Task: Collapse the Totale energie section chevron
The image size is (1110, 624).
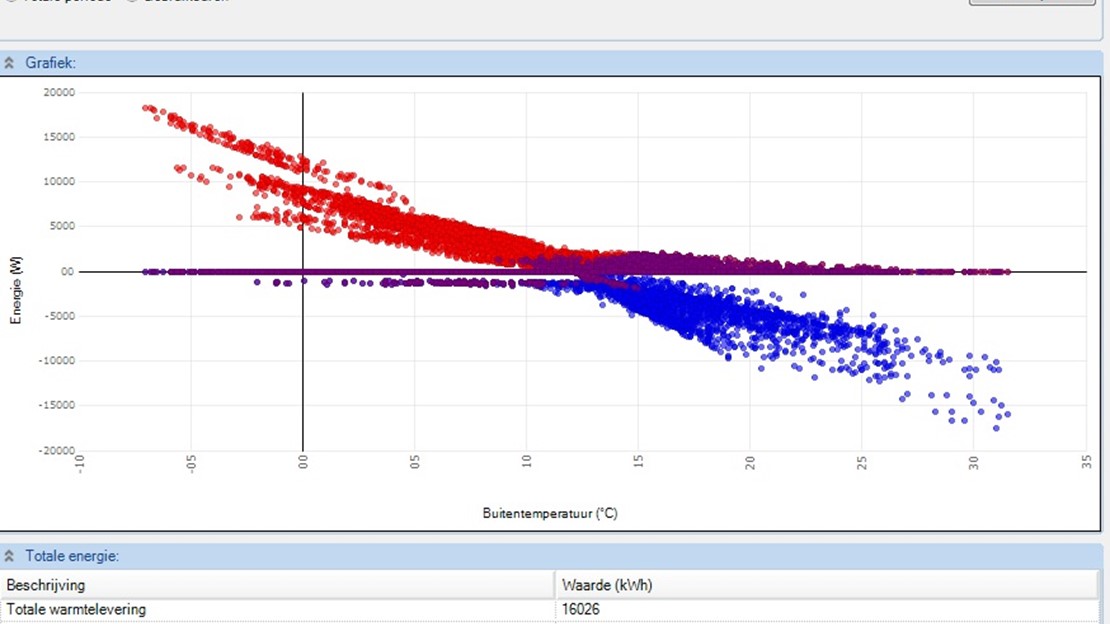Action: tap(10, 556)
